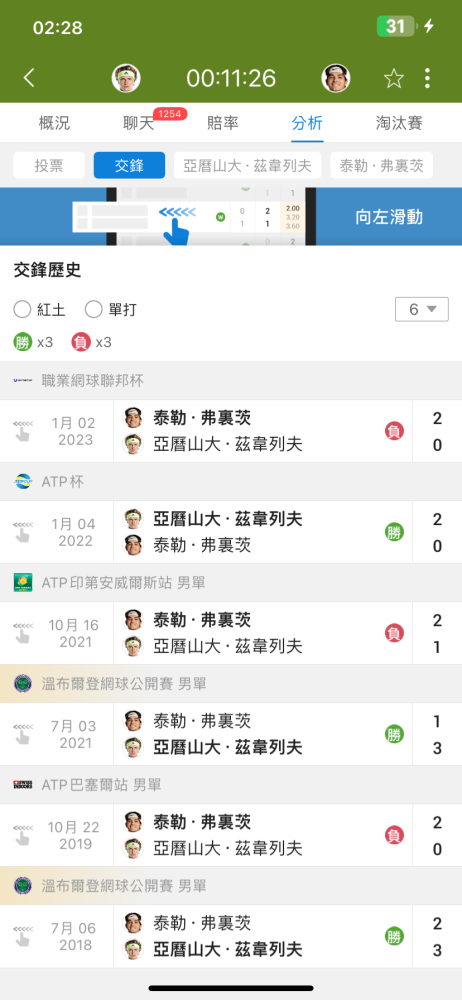Open right player avatar in header

(336, 78)
